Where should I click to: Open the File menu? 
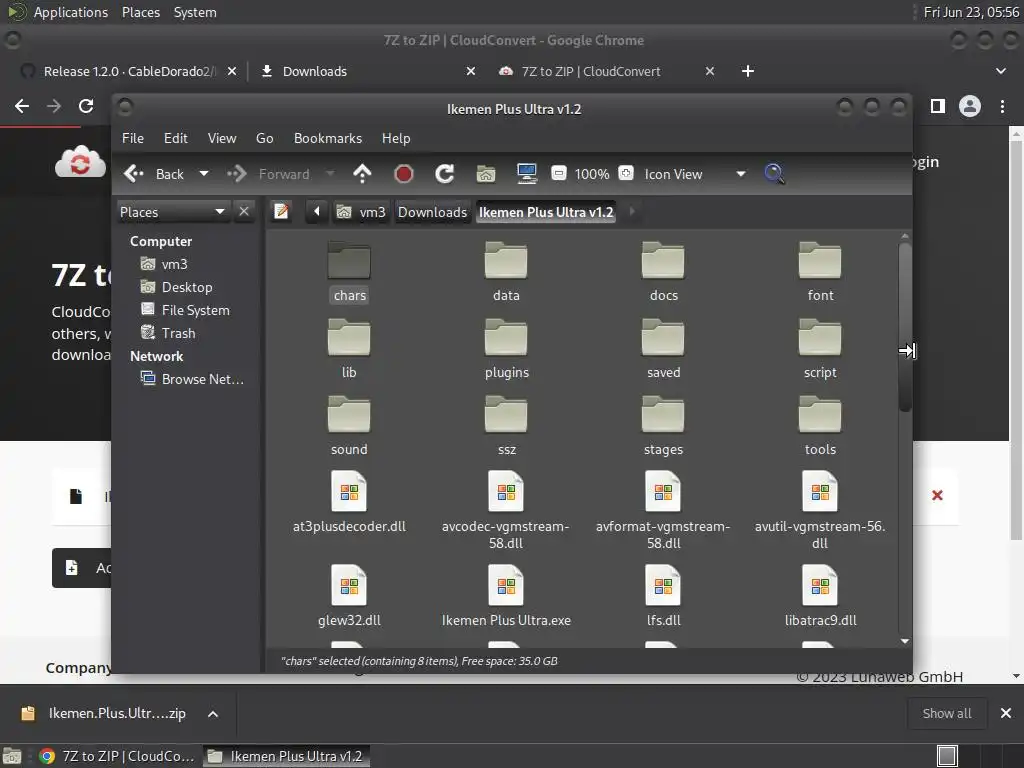click(x=133, y=138)
